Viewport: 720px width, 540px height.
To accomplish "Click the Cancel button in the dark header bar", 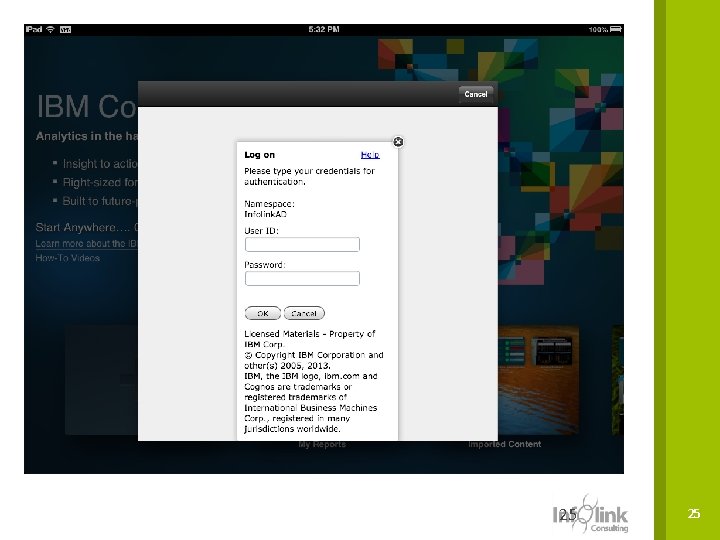I will pos(476,94).
